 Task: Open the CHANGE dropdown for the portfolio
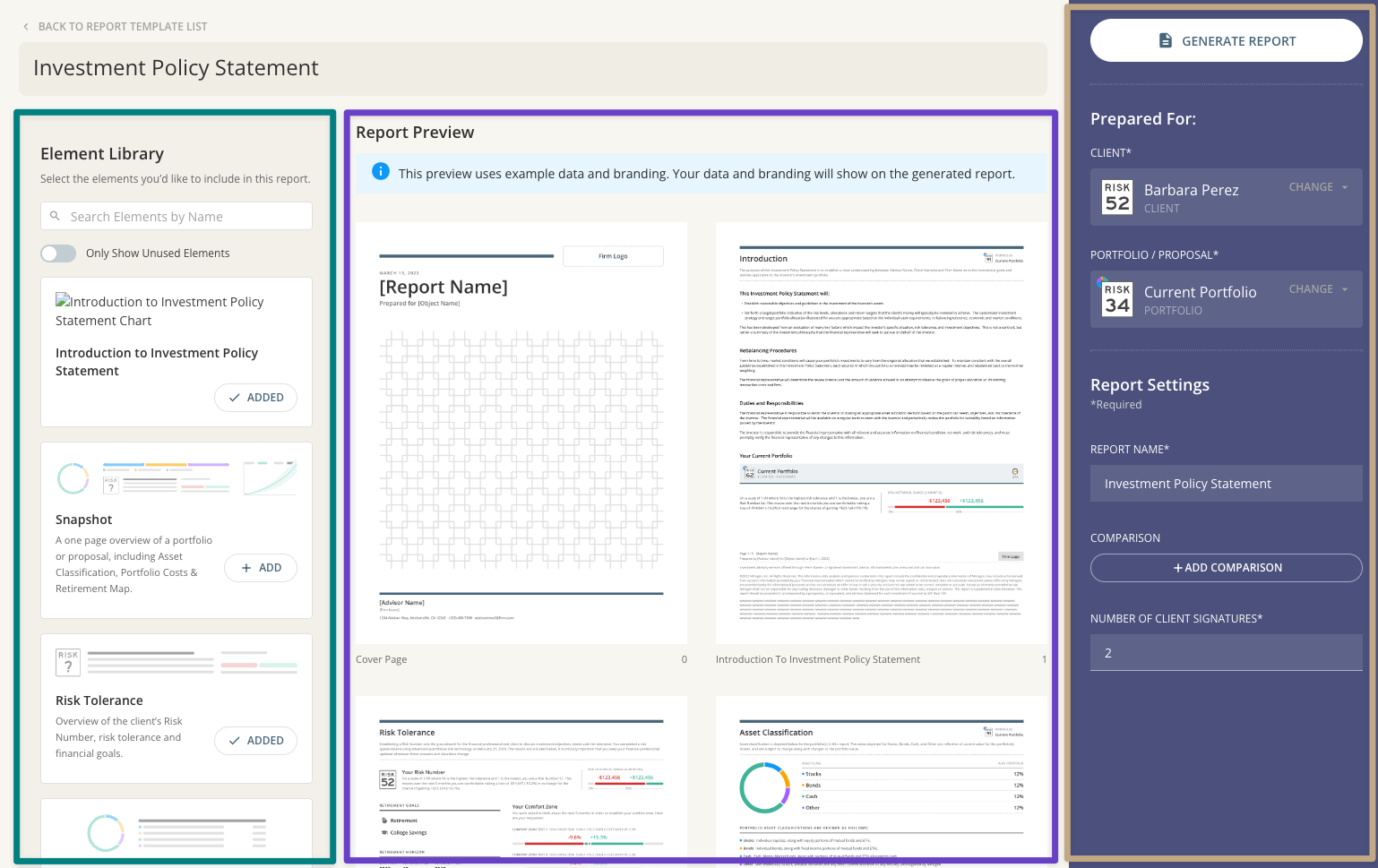pyautogui.click(x=1317, y=289)
